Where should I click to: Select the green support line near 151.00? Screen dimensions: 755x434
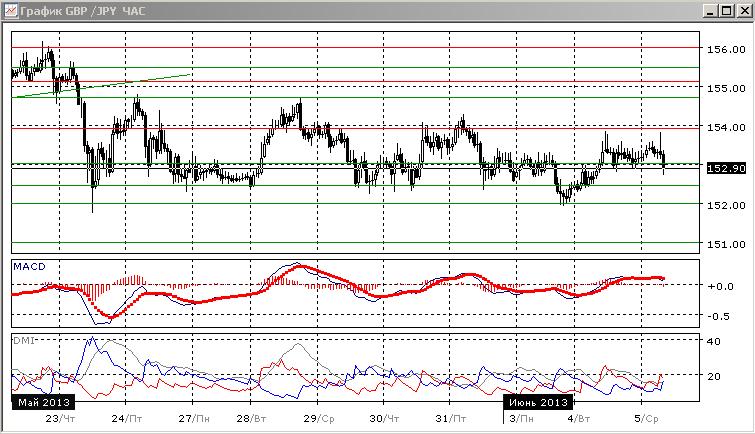click(355, 243)
